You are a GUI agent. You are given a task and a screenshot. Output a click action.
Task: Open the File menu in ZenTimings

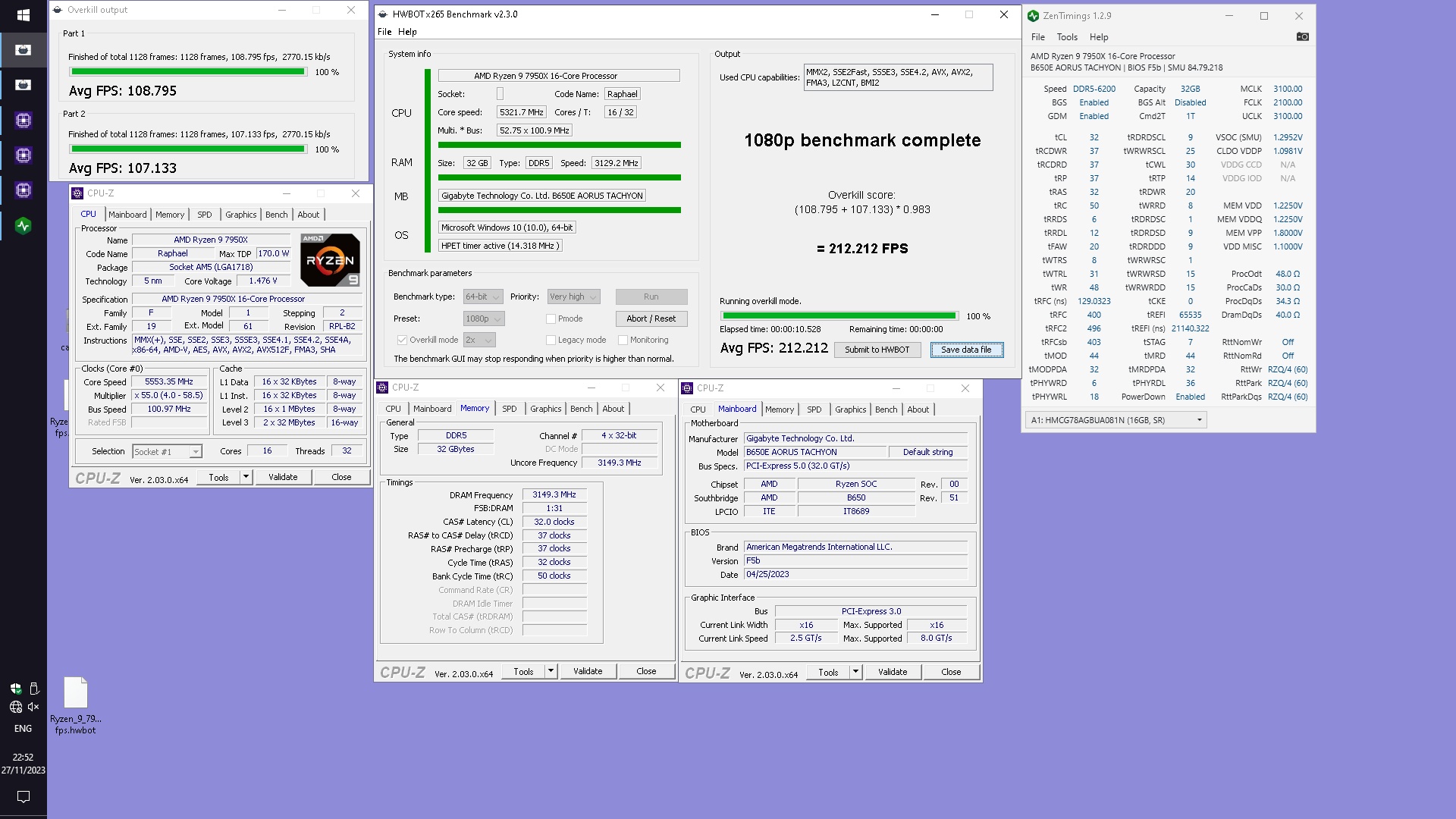click(1037, 36)
